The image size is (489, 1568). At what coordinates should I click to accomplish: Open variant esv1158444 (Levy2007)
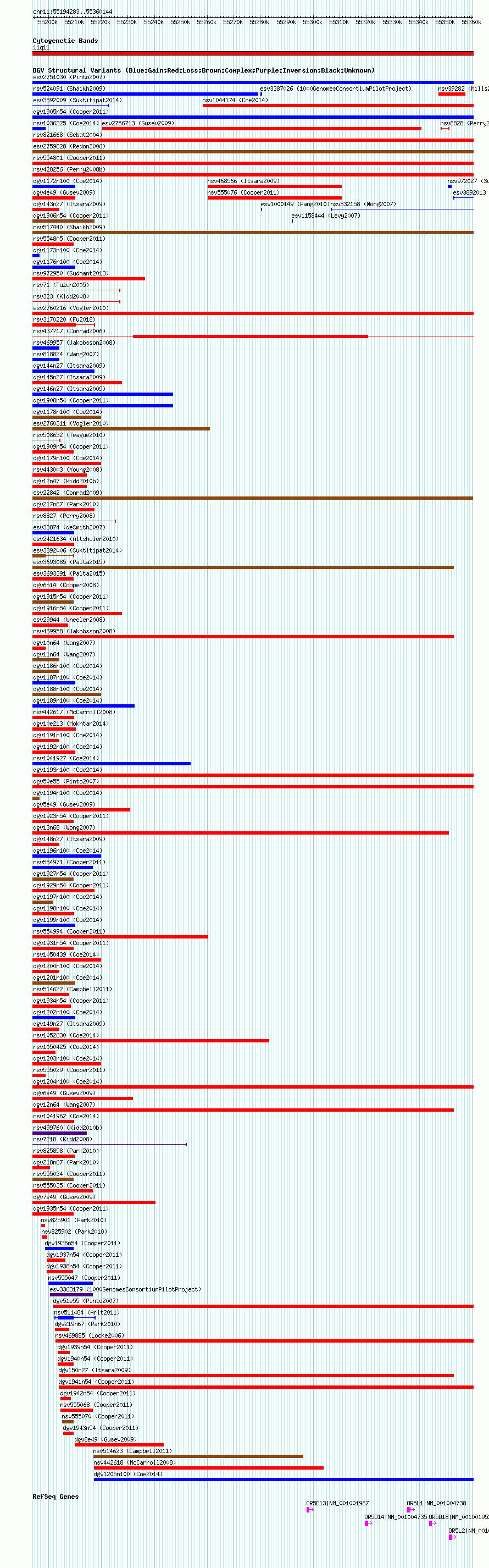point(326,216)
